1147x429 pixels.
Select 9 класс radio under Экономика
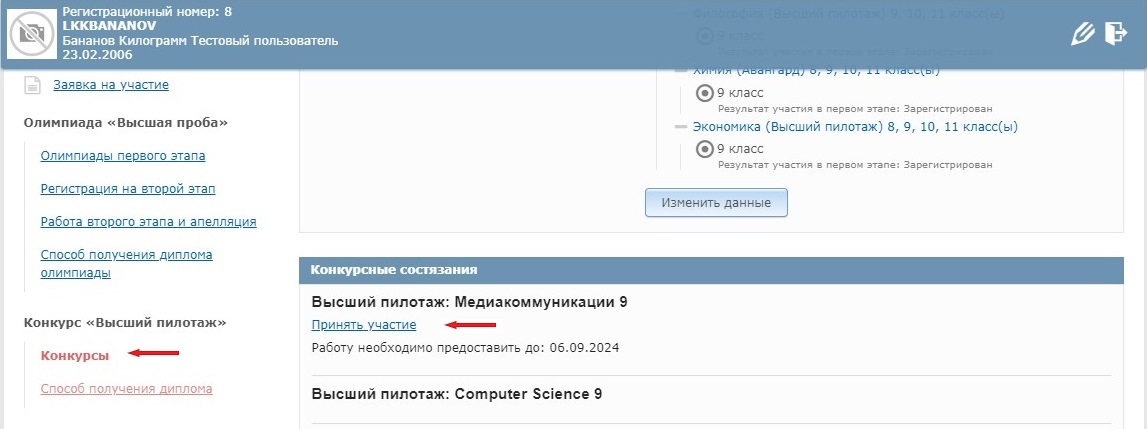704,149
